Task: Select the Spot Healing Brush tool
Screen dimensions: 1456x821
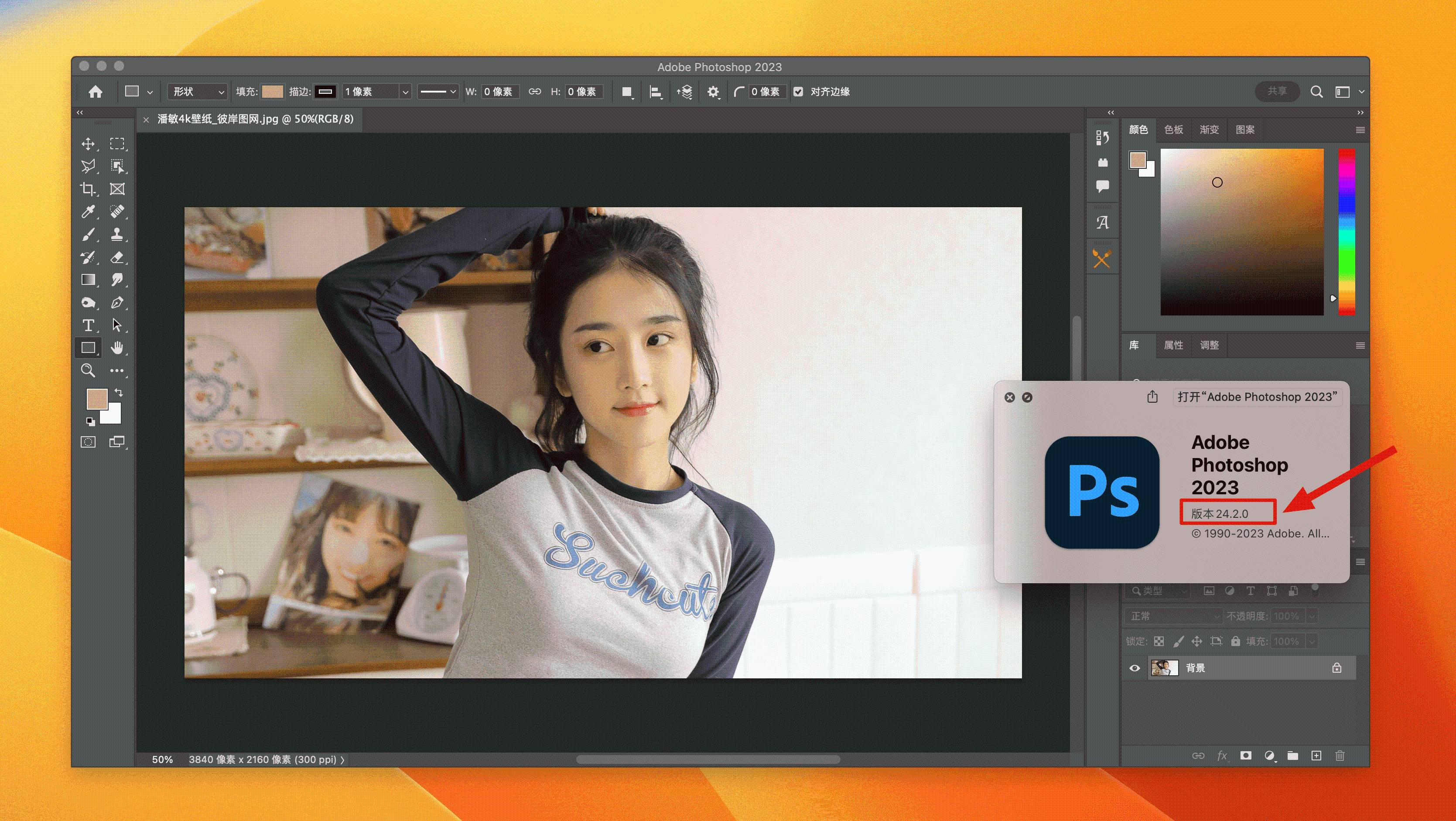Action: (117, 212)
